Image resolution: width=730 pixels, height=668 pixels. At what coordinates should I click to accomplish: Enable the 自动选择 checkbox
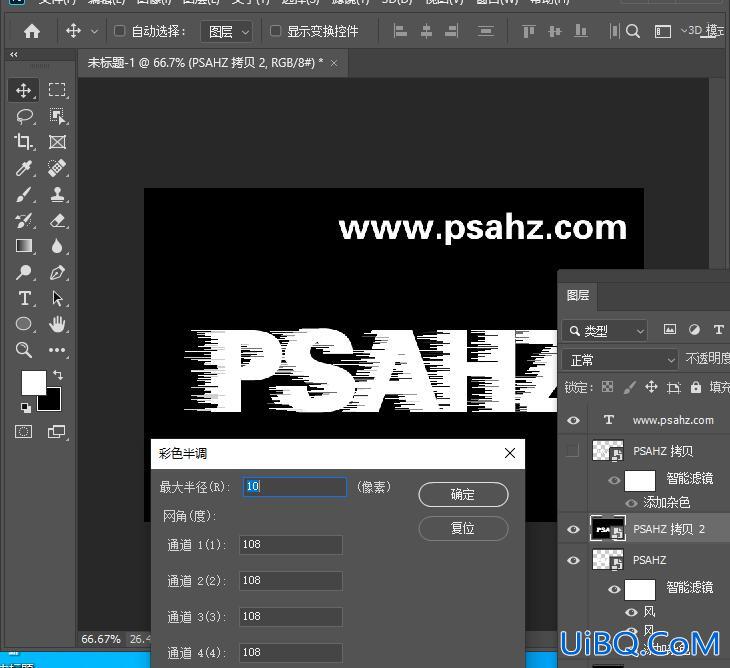(119, 31)
